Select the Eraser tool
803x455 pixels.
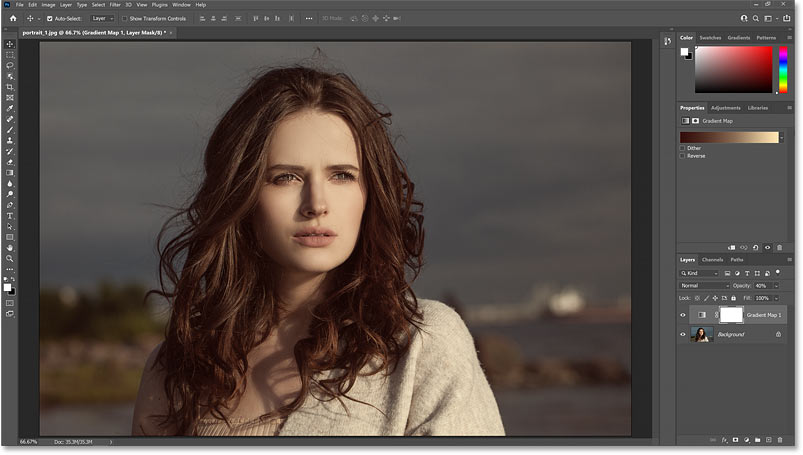pos(10,162)
